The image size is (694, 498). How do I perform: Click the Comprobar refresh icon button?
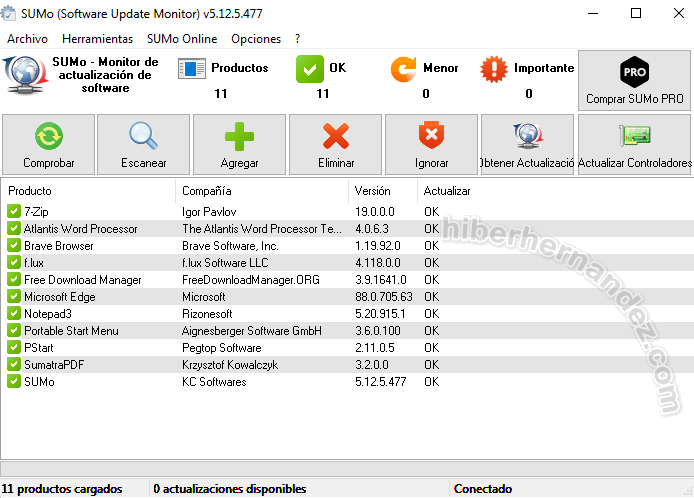(x=48, y=144)
